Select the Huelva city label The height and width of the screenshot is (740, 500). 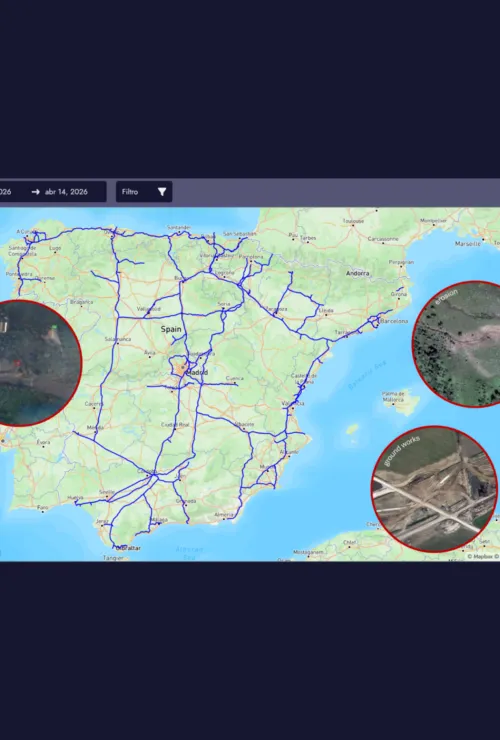pos(75,497)
